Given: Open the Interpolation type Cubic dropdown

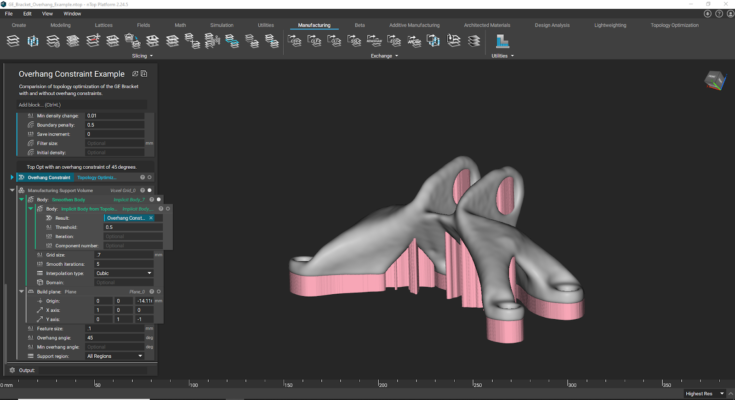Looking at the screenshot, I should coord(123,272).
